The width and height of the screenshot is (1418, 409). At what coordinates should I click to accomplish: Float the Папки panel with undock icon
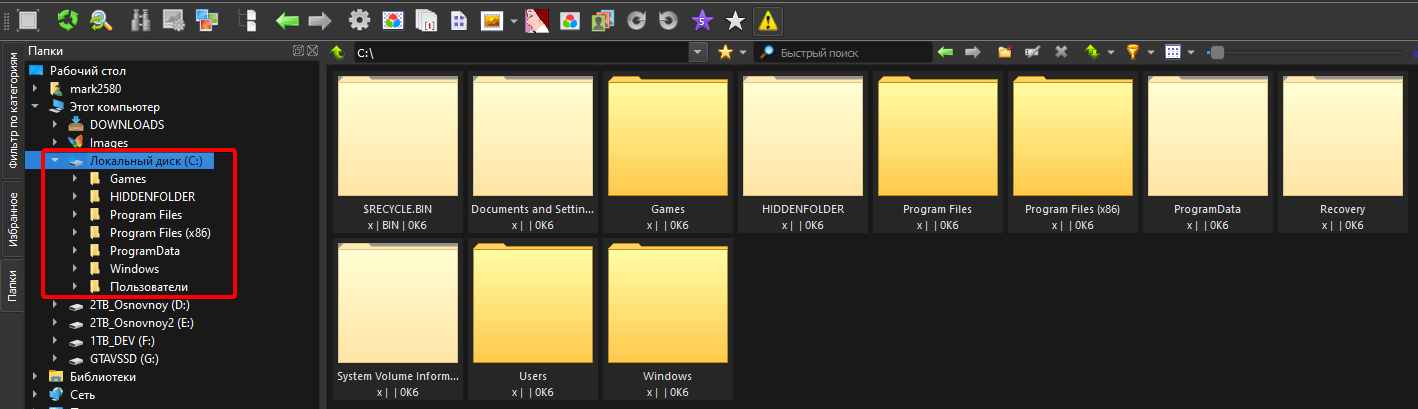click(x=298, y=51)
